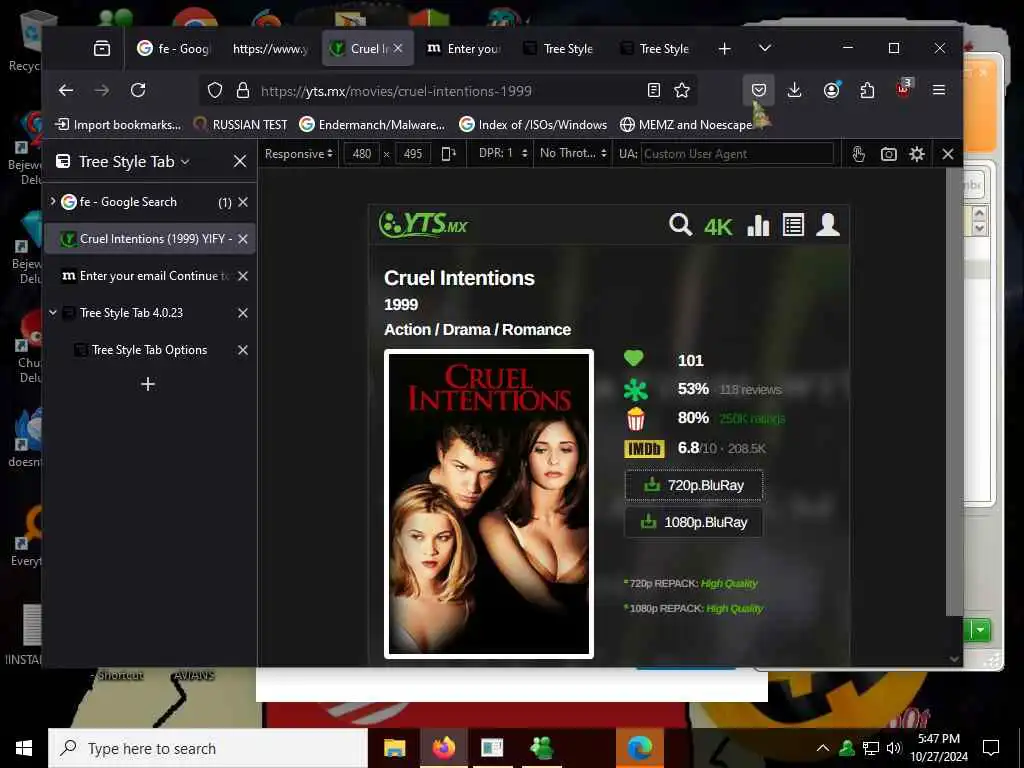Image resolution: width=1024 pixels, height=768 pixels.
Task: Reload the current page
Action: pos(138,90)
